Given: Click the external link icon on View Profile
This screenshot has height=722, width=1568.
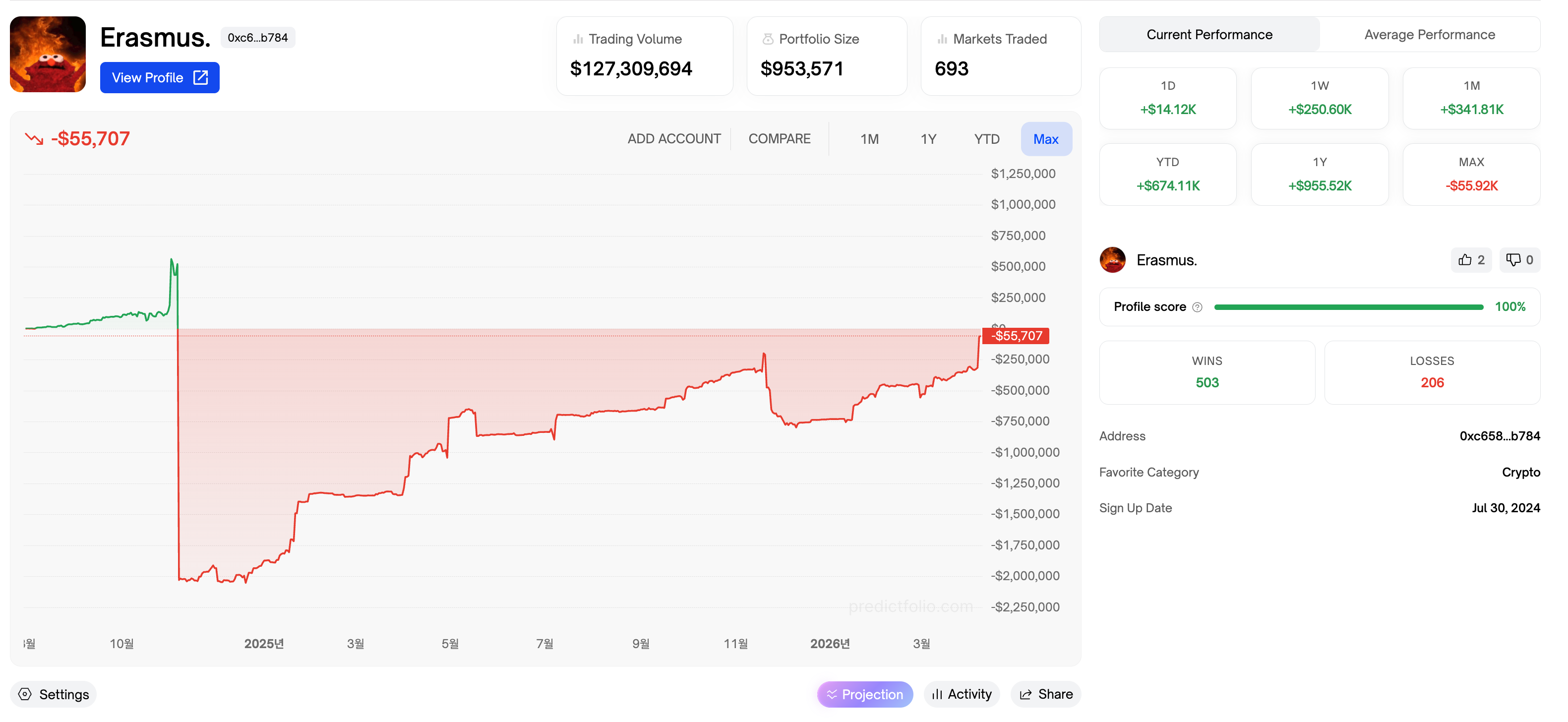Looking at the screenshot, I should pyautogui.click(x=200, y=77).
